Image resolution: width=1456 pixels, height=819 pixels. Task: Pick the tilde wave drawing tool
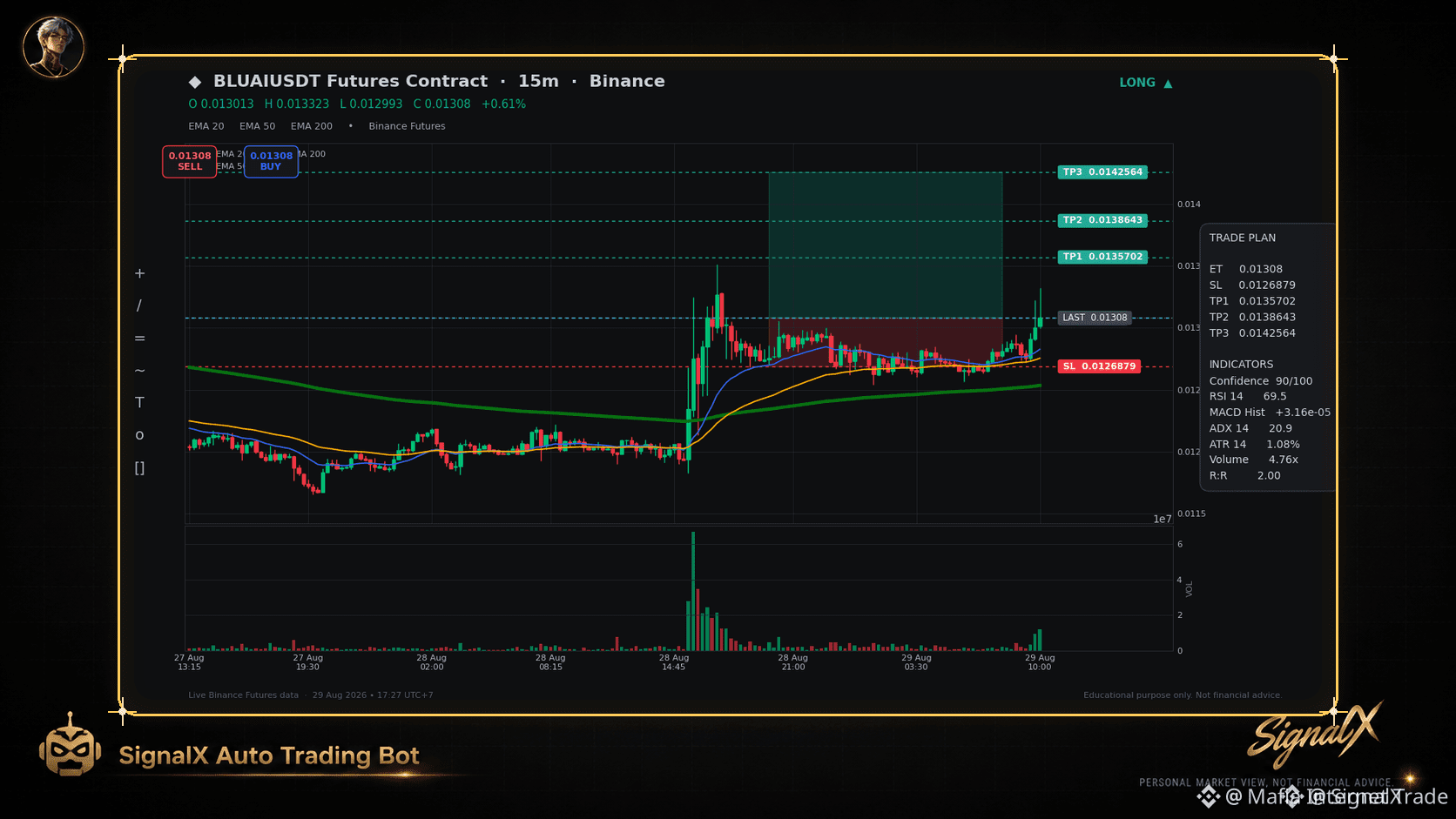click(x=139, y=370)
